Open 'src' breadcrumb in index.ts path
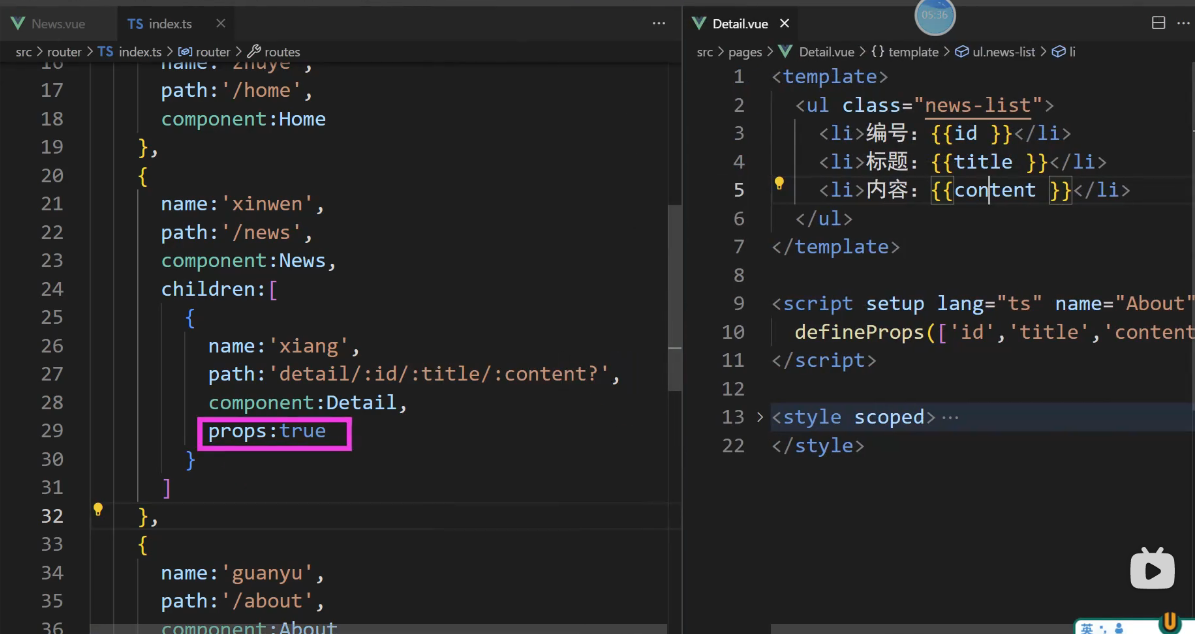 (x=24, y=52)
